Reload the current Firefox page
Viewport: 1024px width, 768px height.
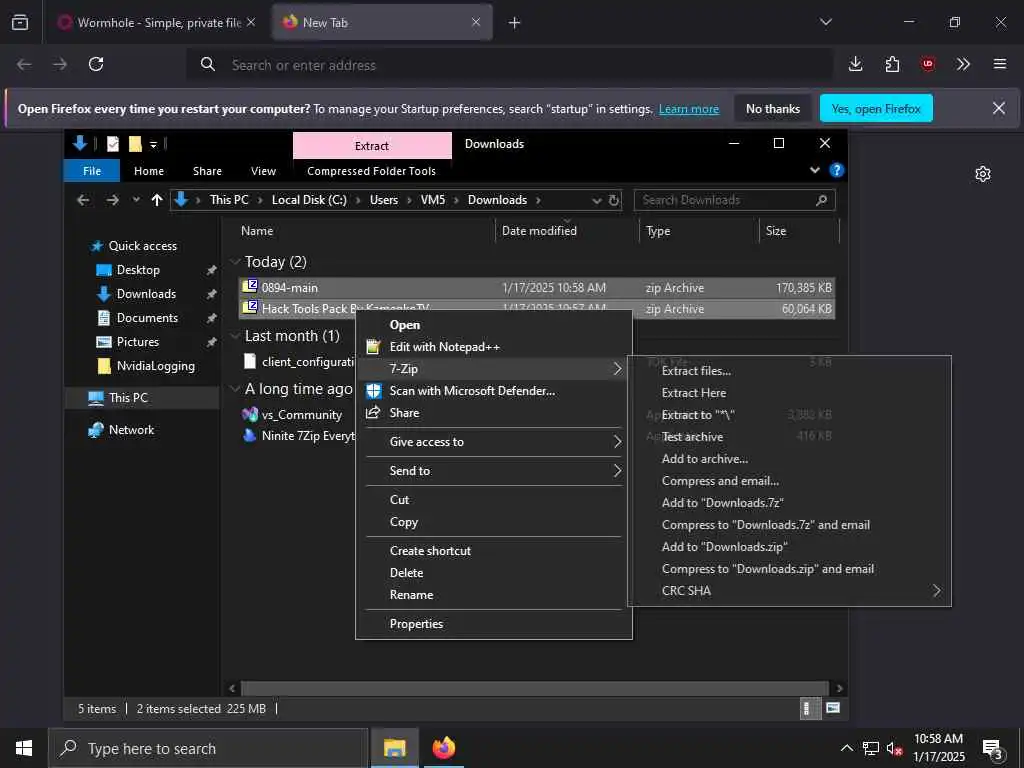(x=96, y=64)
